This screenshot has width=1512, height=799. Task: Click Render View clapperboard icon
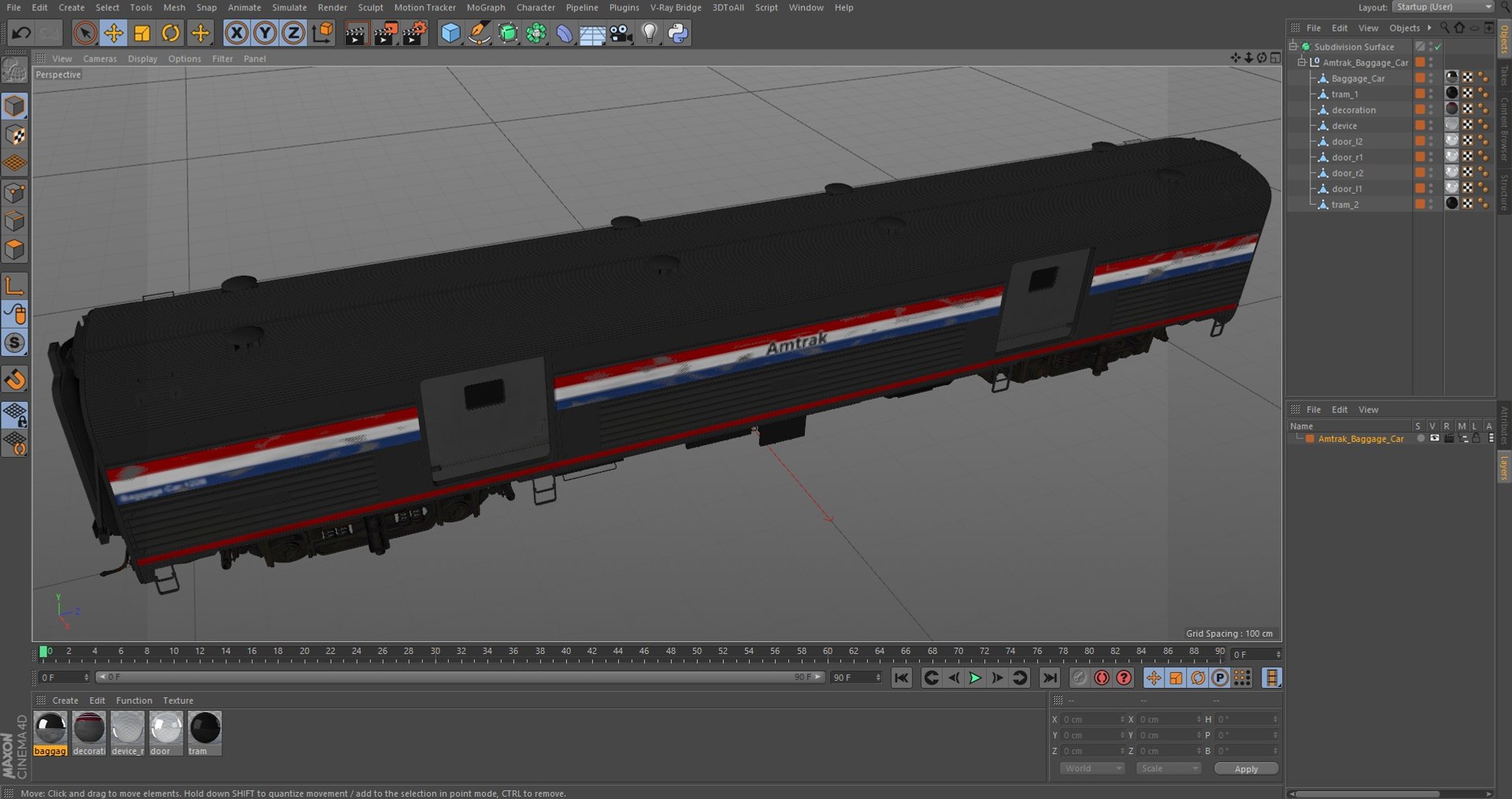pos(356,33)
